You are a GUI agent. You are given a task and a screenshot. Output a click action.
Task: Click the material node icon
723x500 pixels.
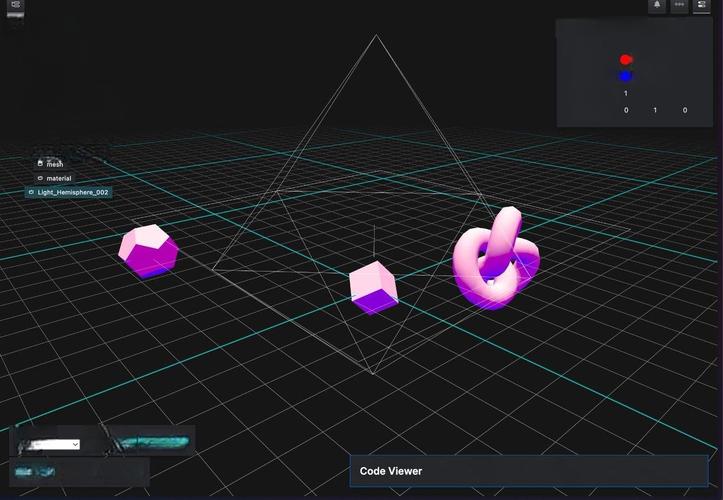[x=40, y=178]
